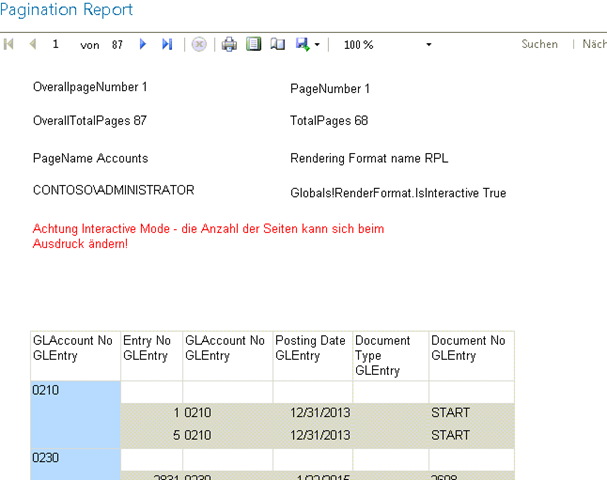Open the page setup icon

click(x=277, y=45)
